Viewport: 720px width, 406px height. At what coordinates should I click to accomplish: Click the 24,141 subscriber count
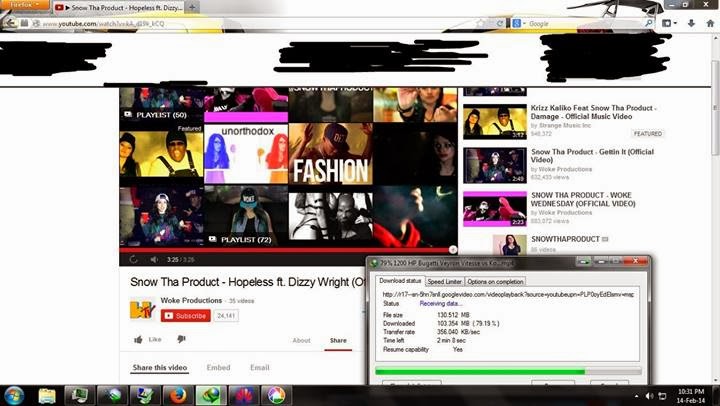(x=226, y=316)
